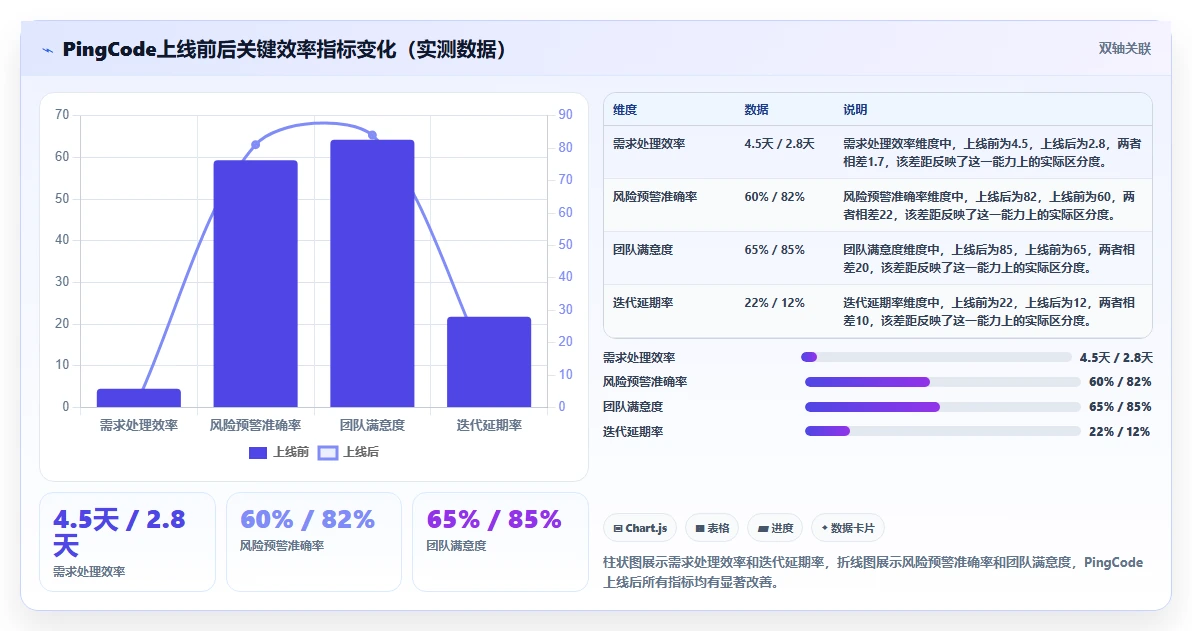Click table cell 60% / 82%
Viewport: 1192px width, 631px height.
[775, 197]
